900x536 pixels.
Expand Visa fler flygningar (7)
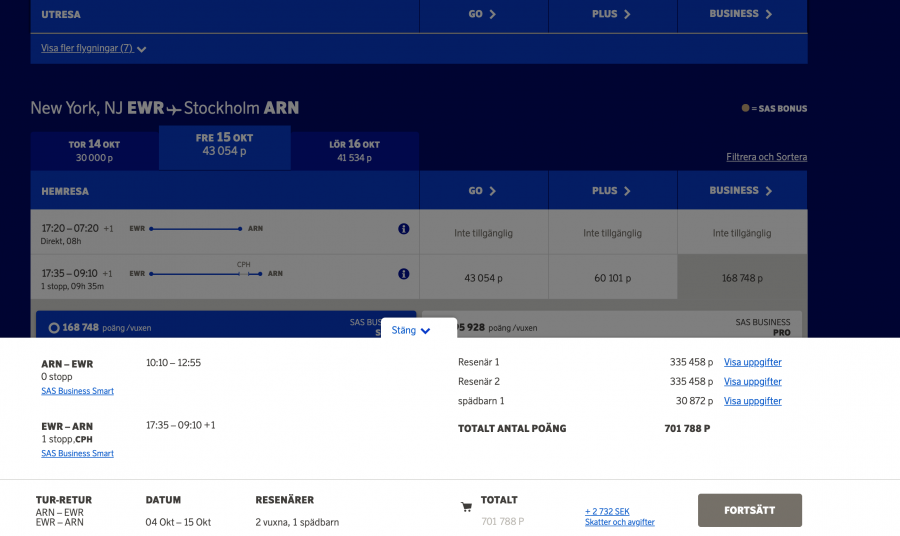pyautogui.click(x=94, y=48)
